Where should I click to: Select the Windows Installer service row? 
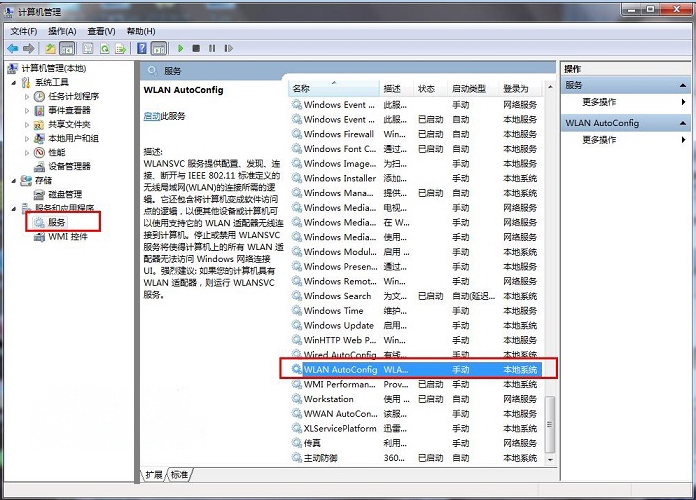(416, 179)
